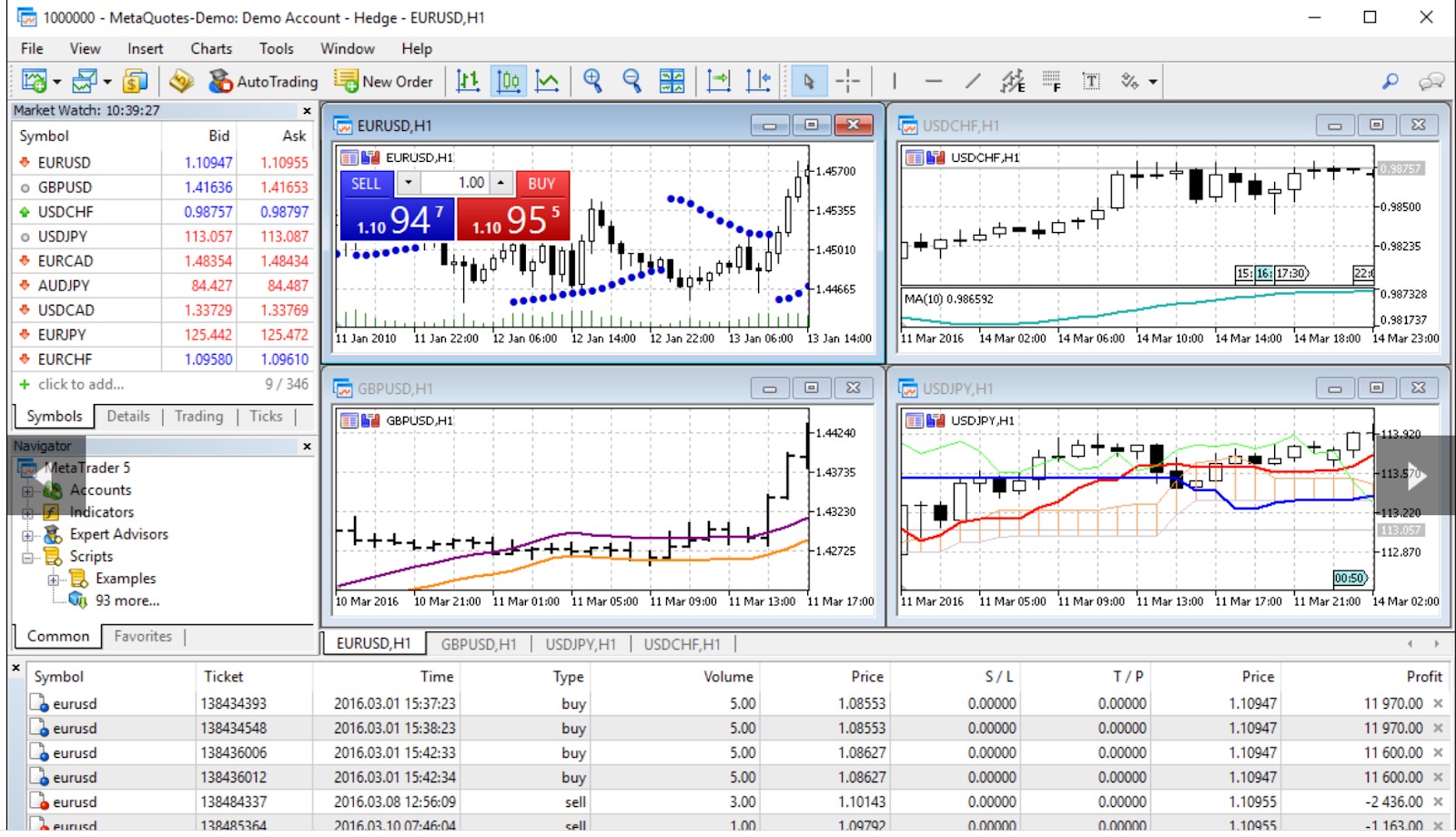This screenshot has width=1456, height=837.
Task: Sort trades by Profit column header
Action: point(1424,677)
